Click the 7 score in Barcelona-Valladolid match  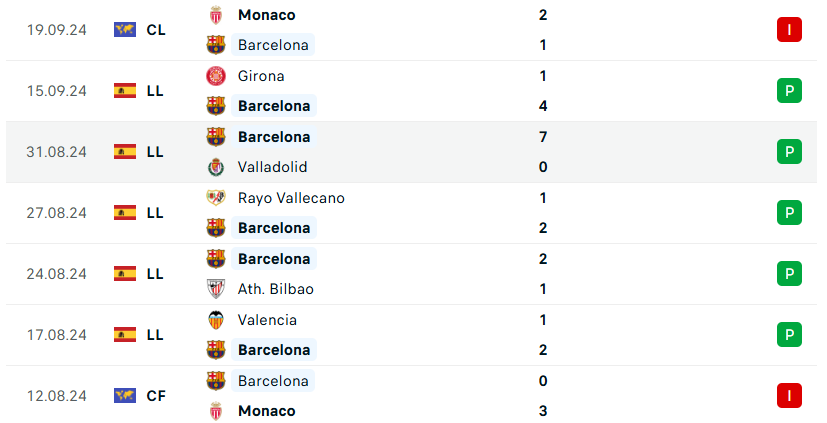pos(543,137)
